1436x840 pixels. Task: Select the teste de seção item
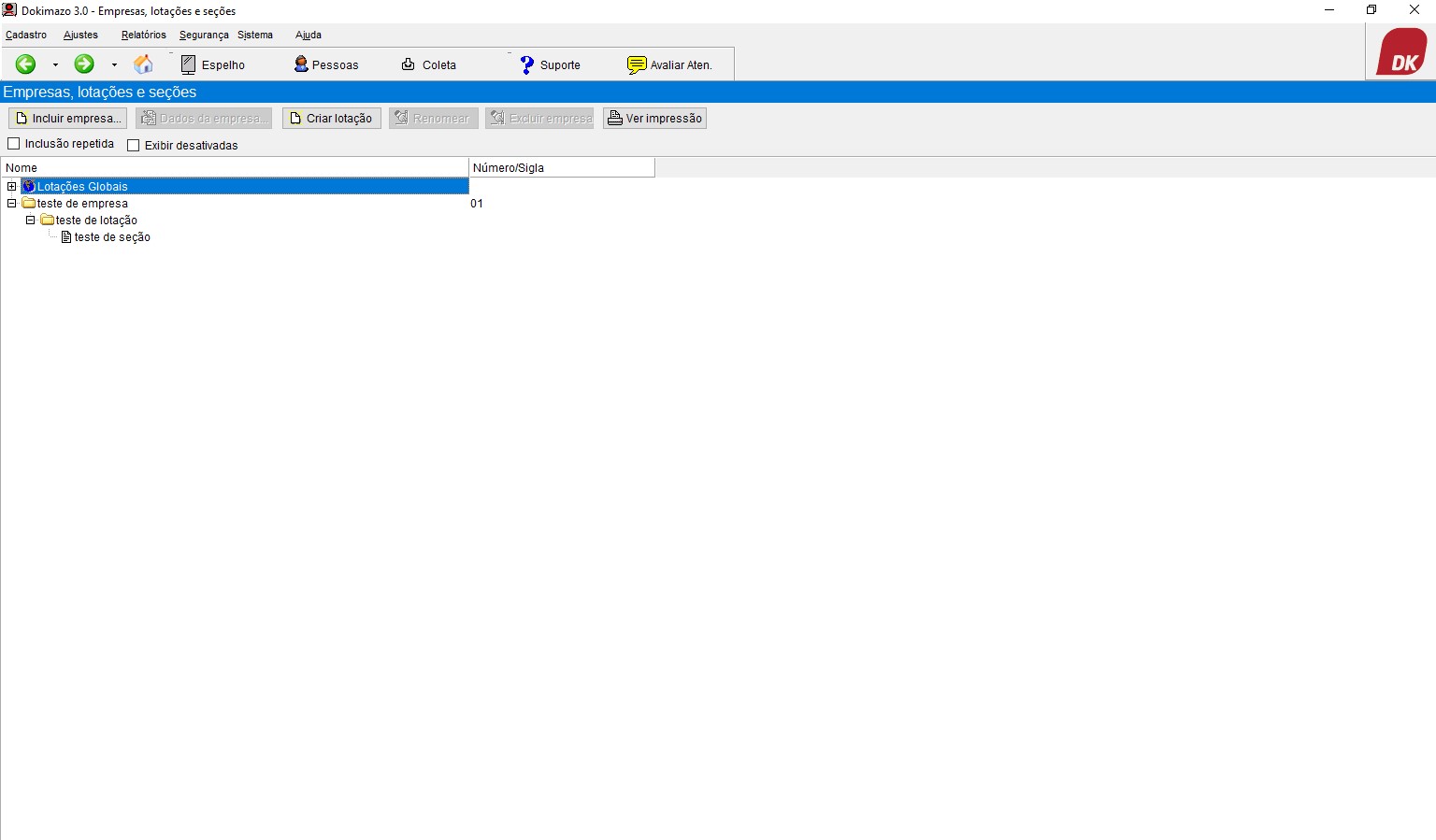112,237
